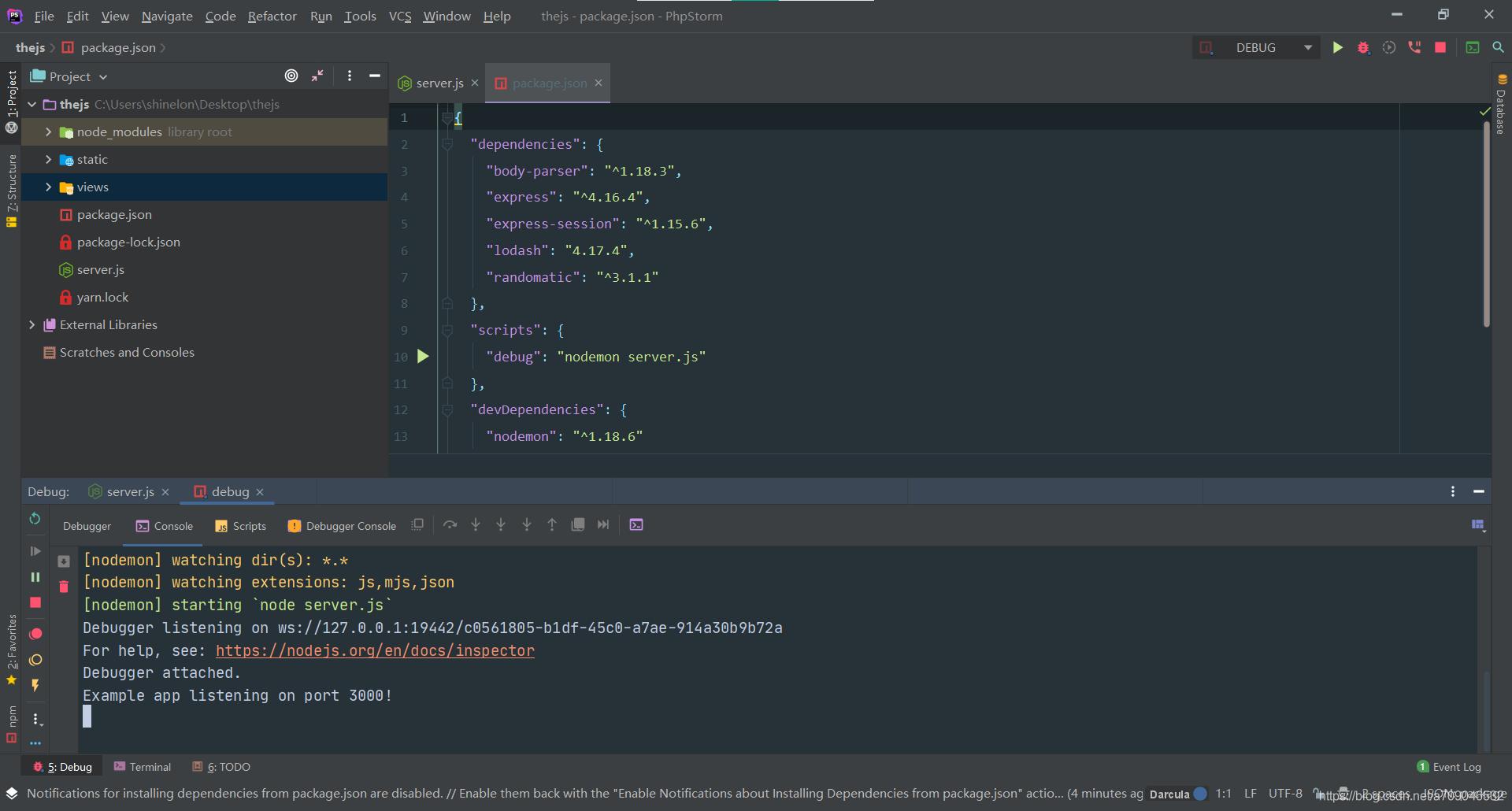The height and width of the screenshot is (811, 1512).
Task: Pause the program using the debug pause button
Action: click(x=35, y=577)
